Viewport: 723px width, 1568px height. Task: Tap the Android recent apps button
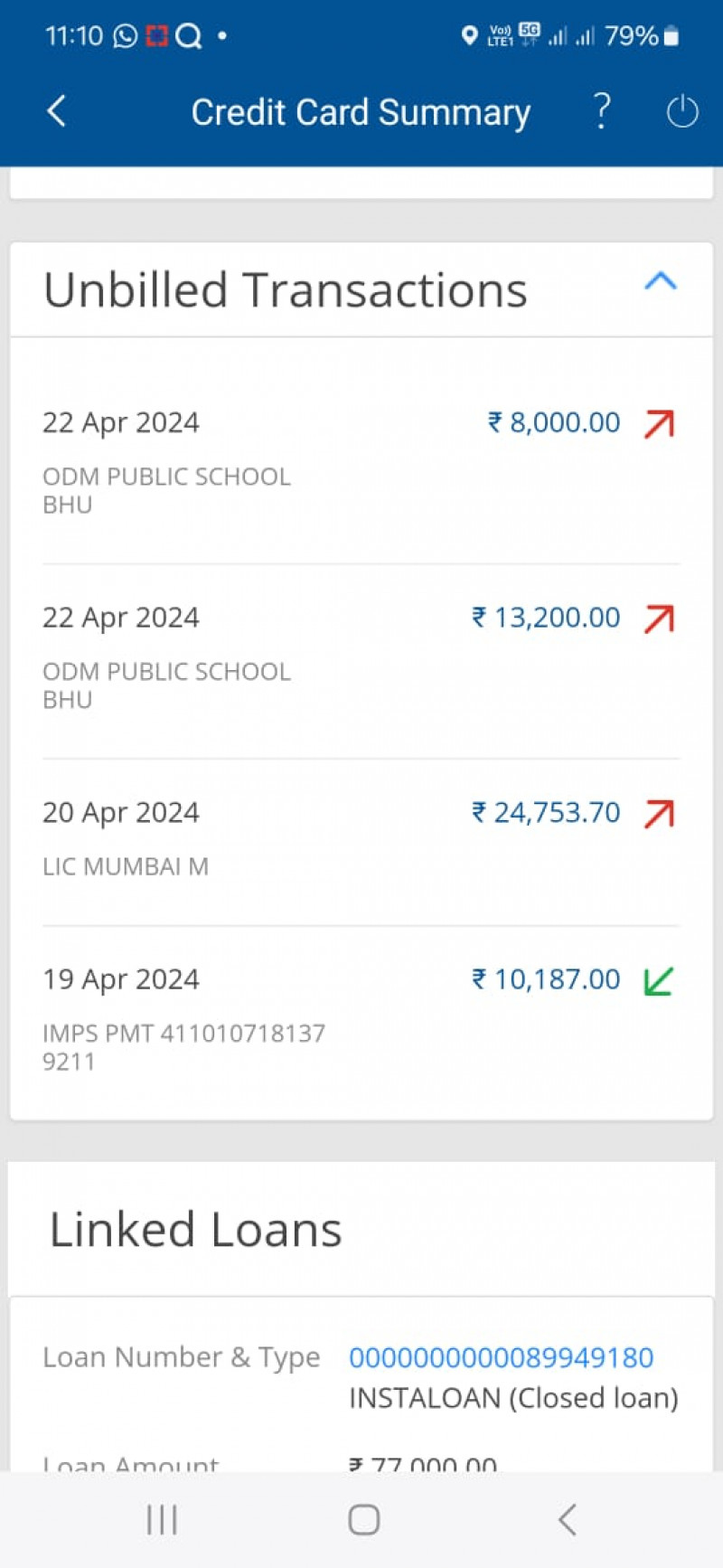(x=163, y=1520)
